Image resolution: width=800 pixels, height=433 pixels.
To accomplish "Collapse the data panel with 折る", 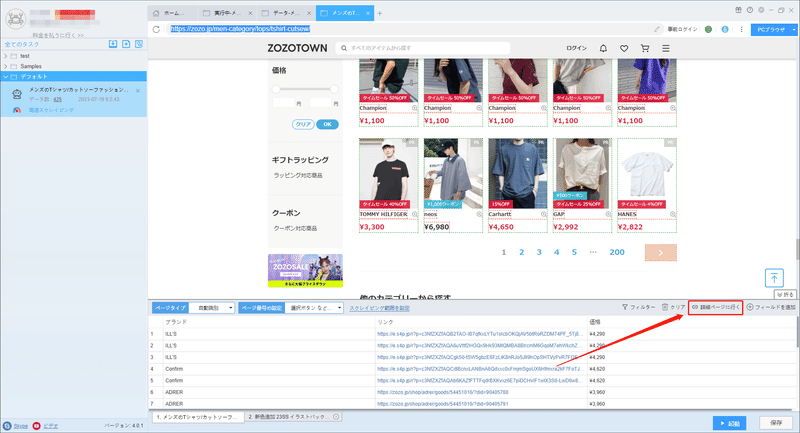I will pos(785,295).
